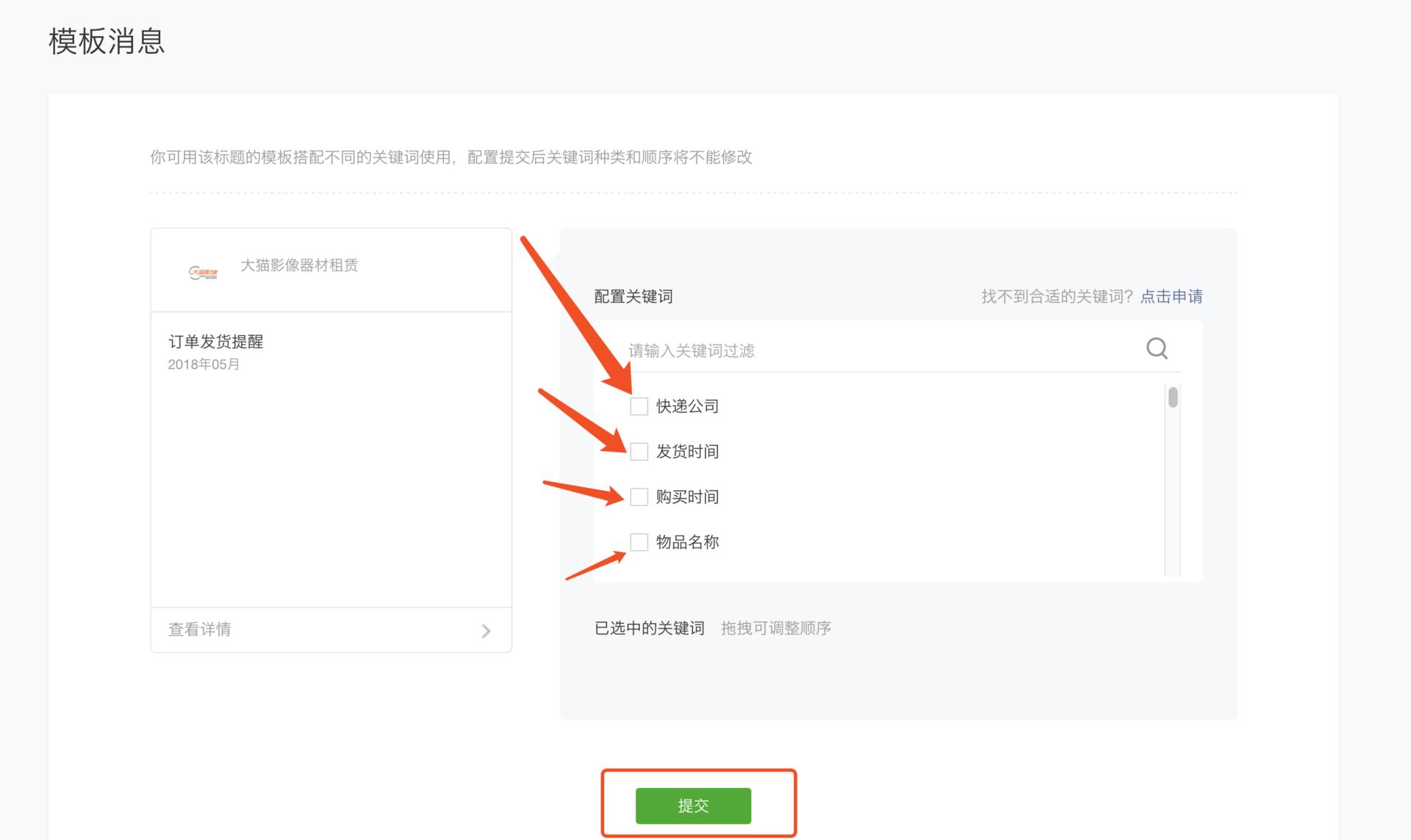The image size is (1411, 840).
Task: Click the 配置关键词 section header
Action: coord(633,296)
